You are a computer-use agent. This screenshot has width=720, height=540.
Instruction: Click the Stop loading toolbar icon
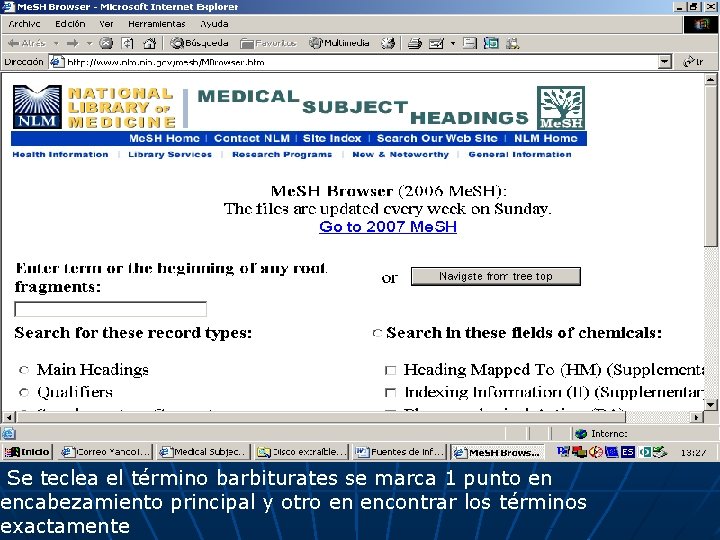(x=106, y=43)
